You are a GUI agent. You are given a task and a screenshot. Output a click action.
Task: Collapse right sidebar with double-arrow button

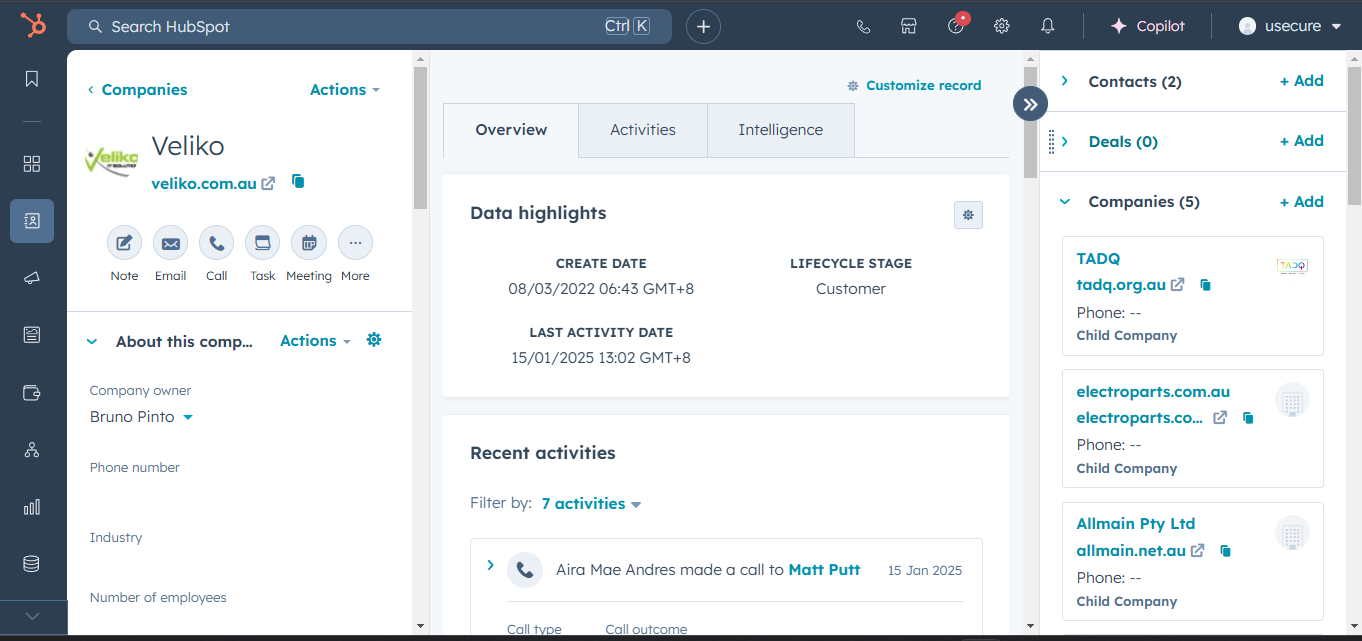coord(1030,104)
